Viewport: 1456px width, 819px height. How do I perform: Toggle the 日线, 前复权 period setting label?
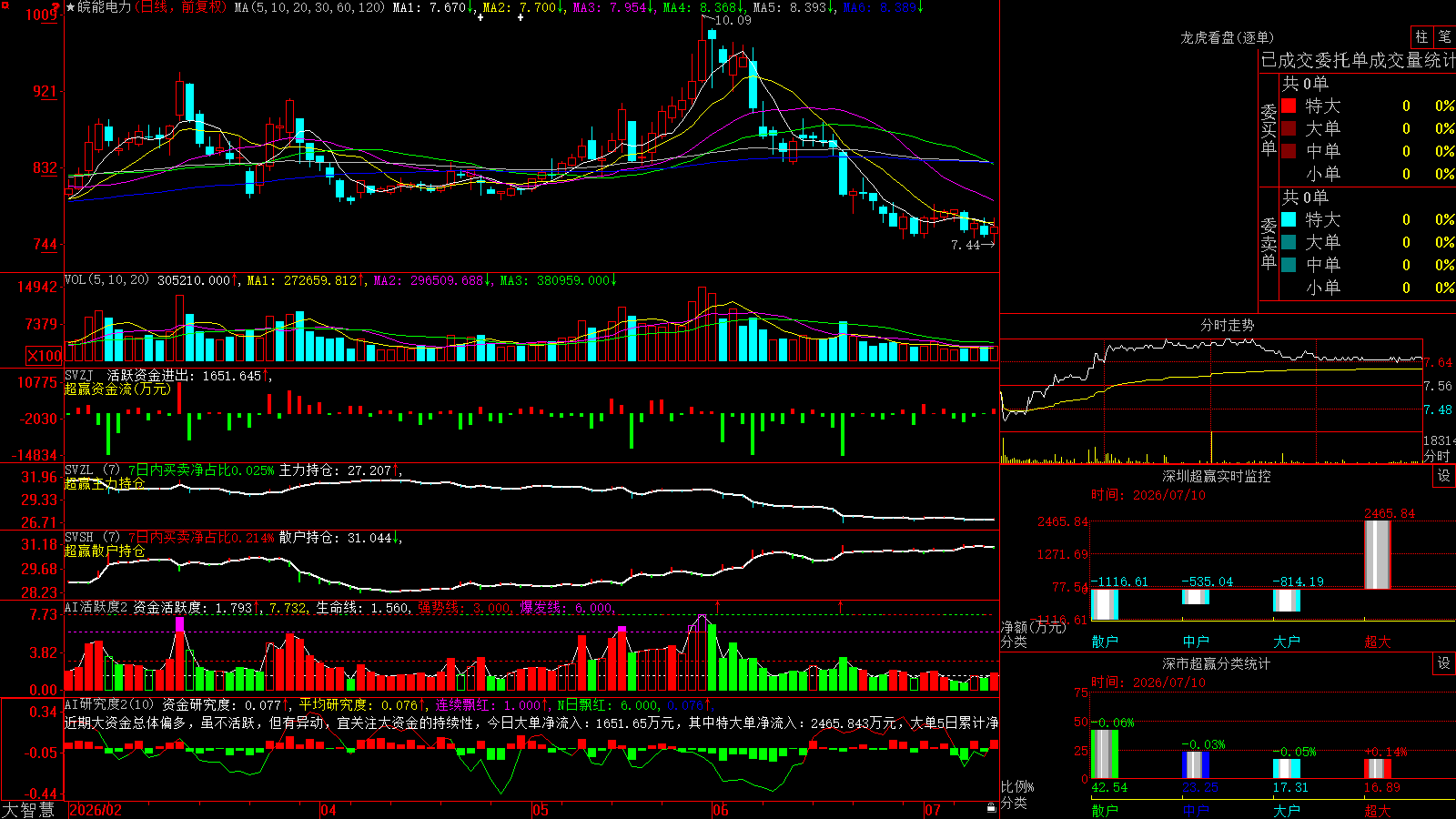(183, 7)
